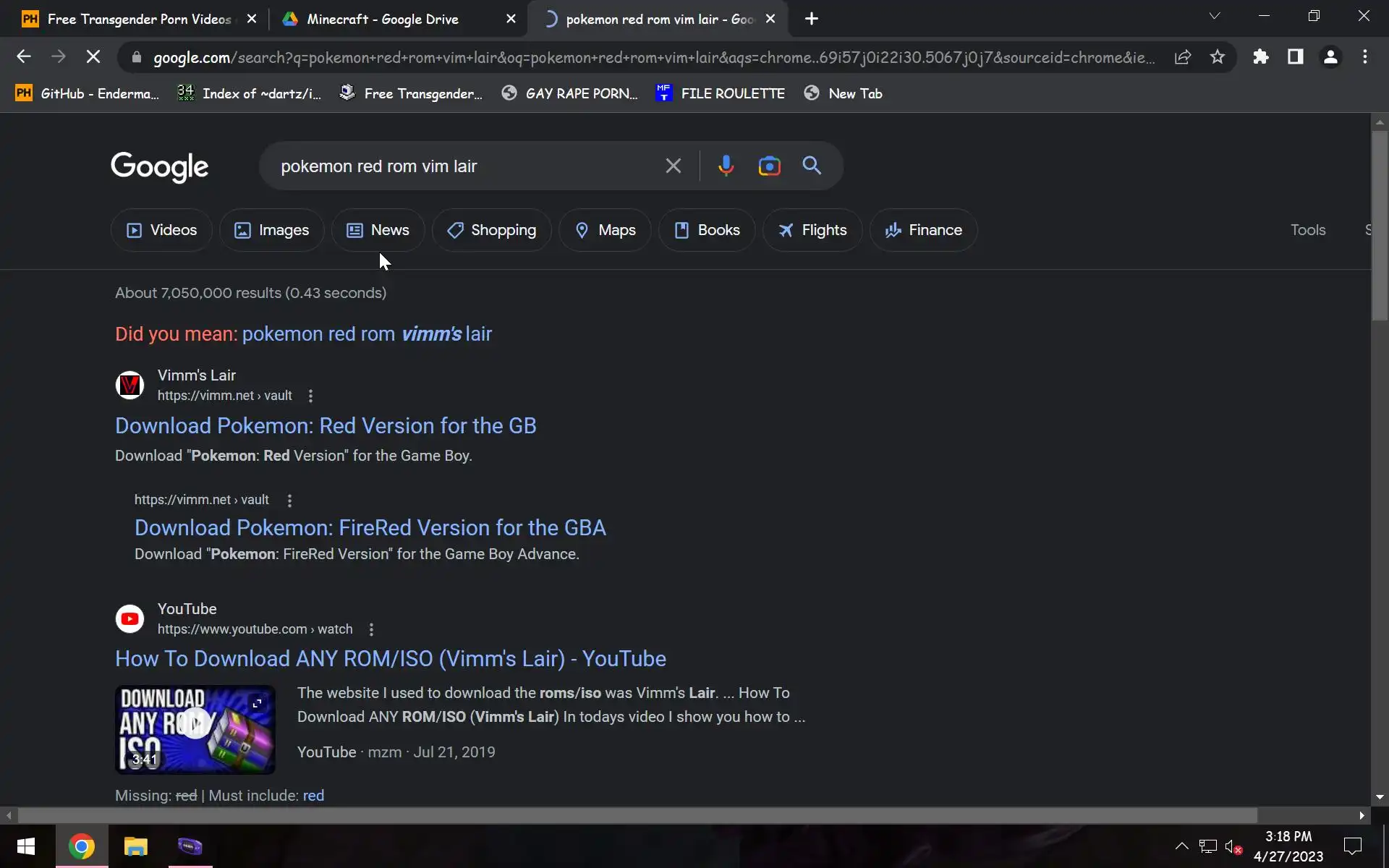1389x868 pixels.
Task: Stop loading the page
Action: [93, 57]
